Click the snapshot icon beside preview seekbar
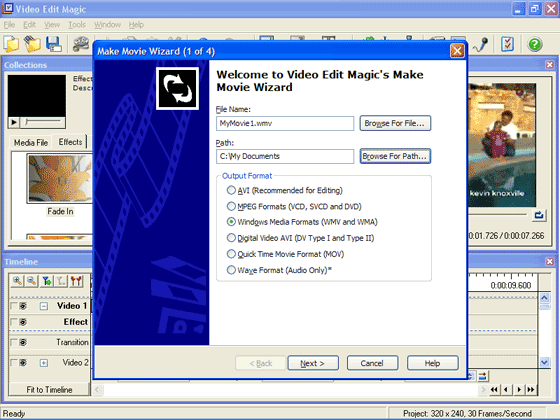 539,215
